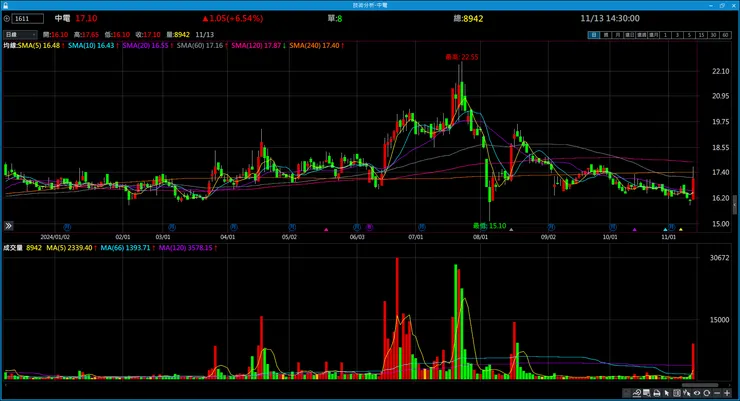Viewport: 740px width, 401px height.
Task: Toggle the eye visibility icon in bottom toolbar
Action: [697, 393]
